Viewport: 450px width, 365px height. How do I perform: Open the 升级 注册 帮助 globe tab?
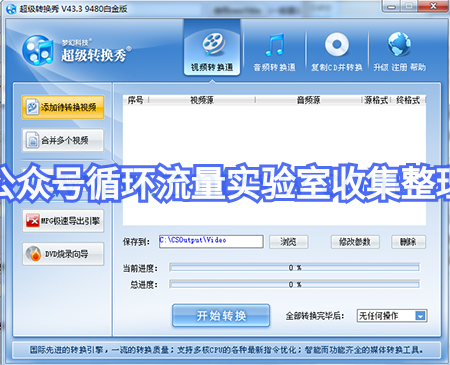[x=399, y=52]
